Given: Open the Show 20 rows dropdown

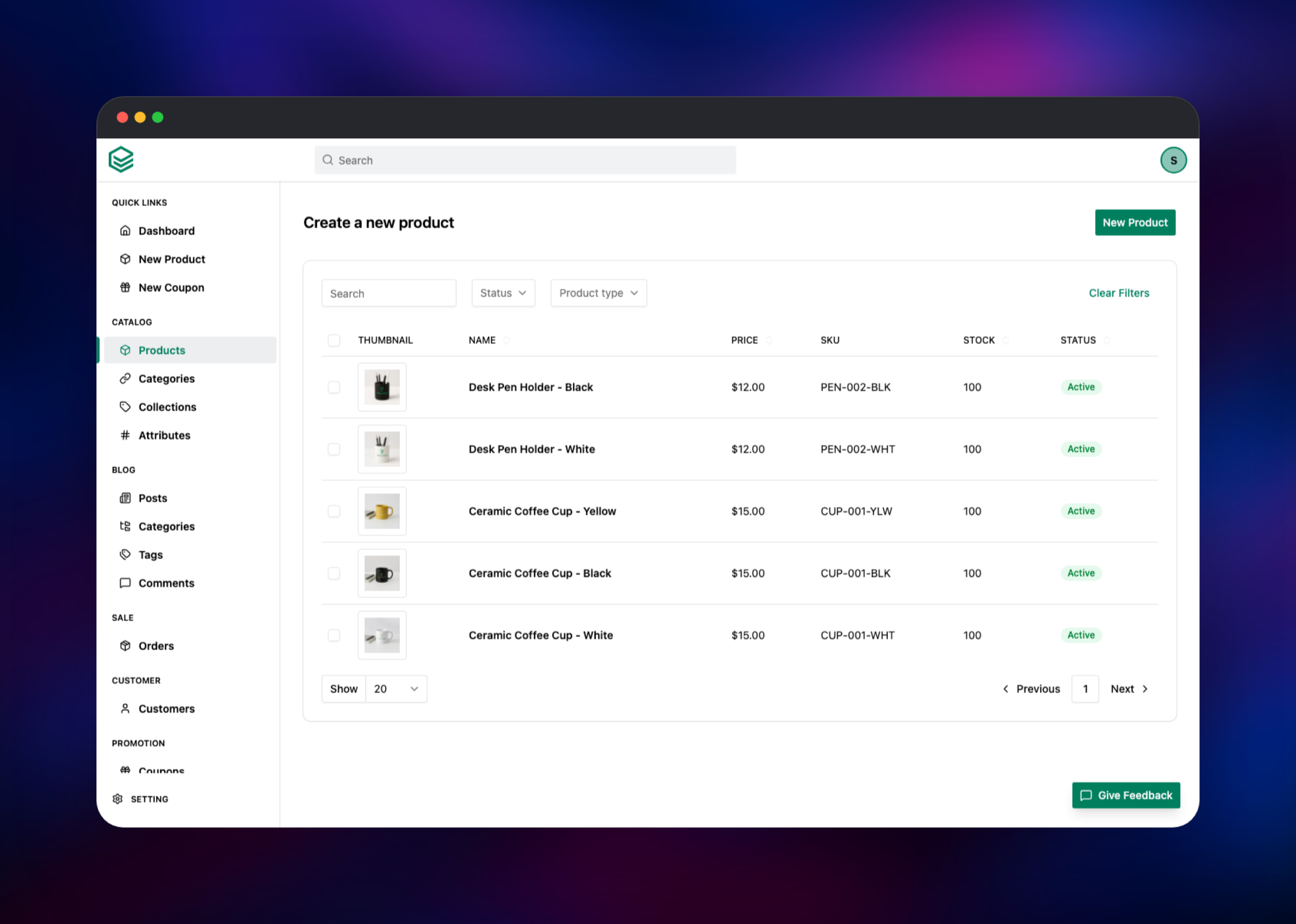Looking at the screenshot, I should (396, 689).
